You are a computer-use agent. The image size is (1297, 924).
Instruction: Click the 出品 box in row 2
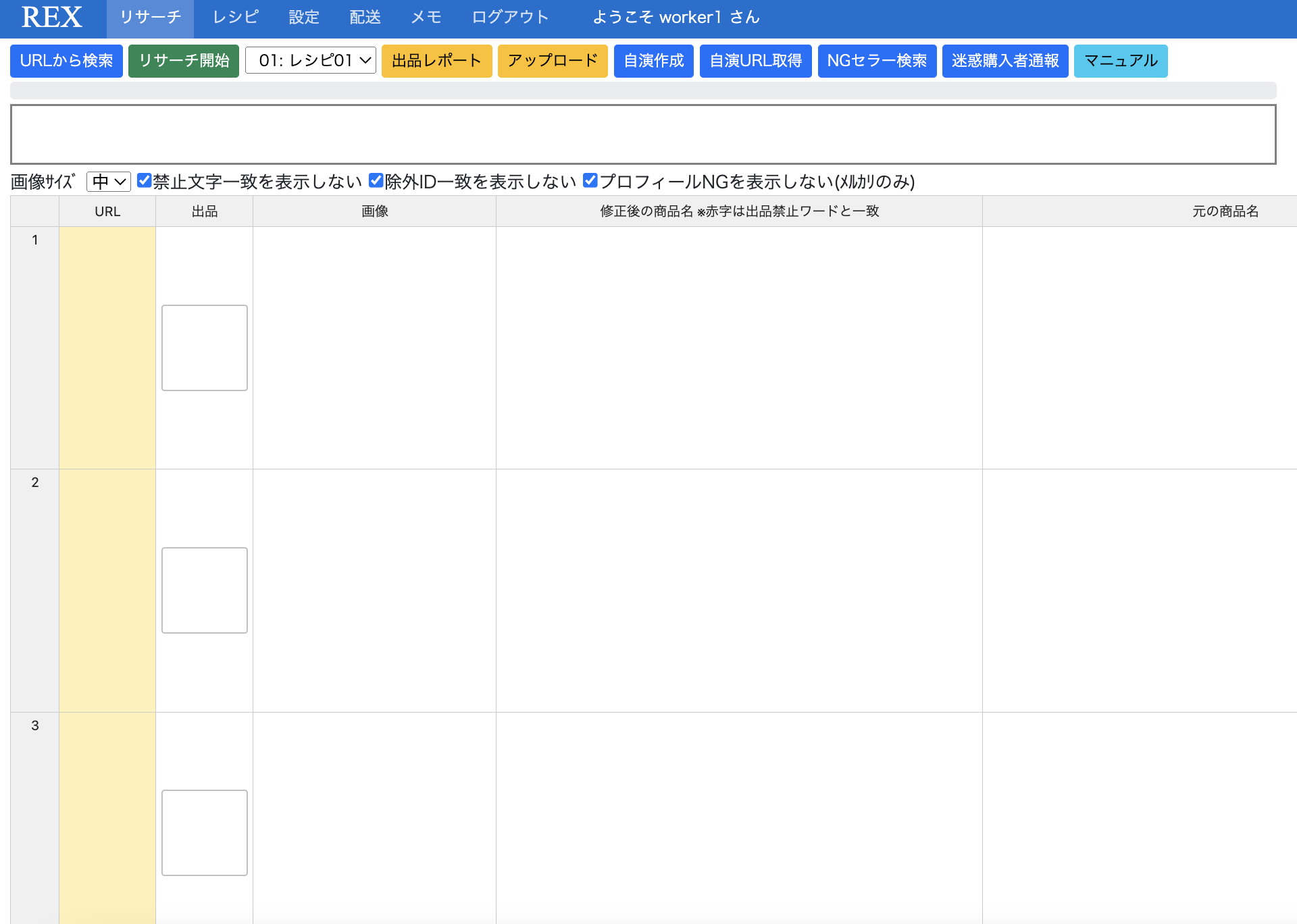[x=205, y=590]
